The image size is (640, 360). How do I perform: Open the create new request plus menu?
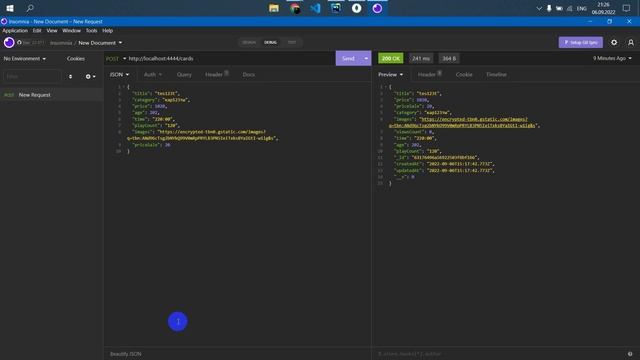(x=90, y=76)
